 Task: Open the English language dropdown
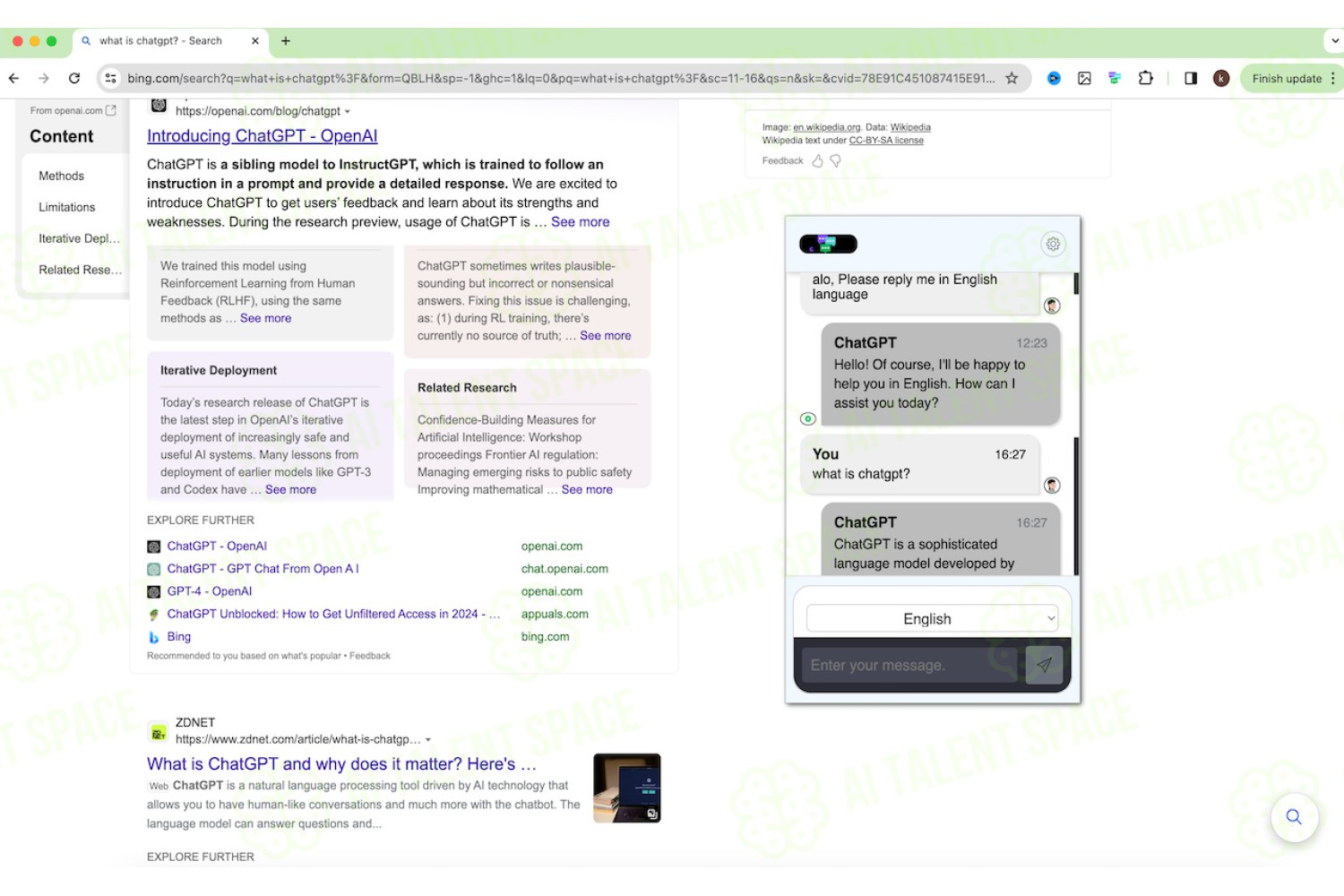click(932, 618)
